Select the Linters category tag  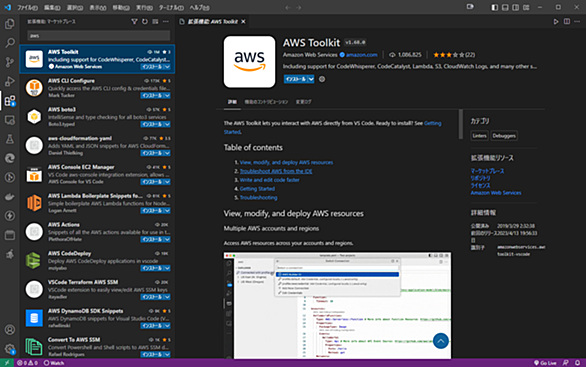[x=479, y=136]
